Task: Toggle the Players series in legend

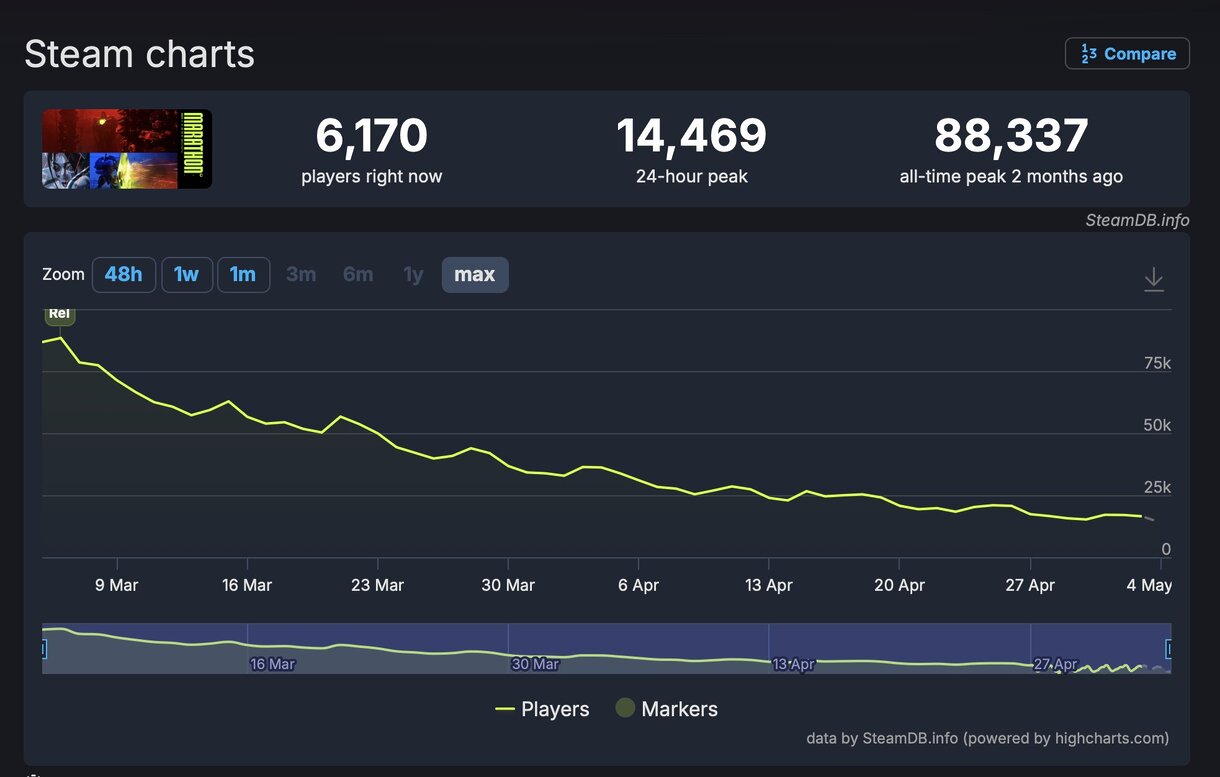Action: (542, 709)
